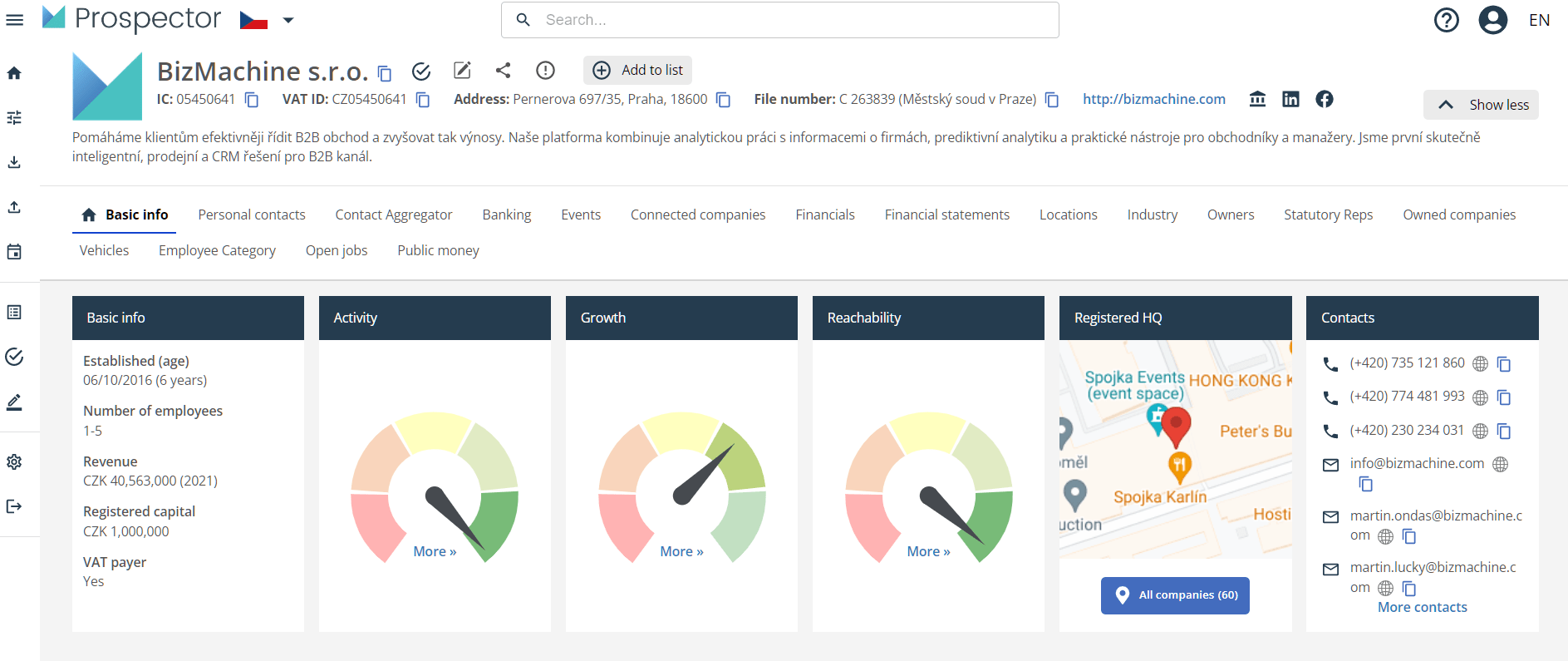Click More link under Reachability gauge
1568x661 pixels.
pos(928,551)
